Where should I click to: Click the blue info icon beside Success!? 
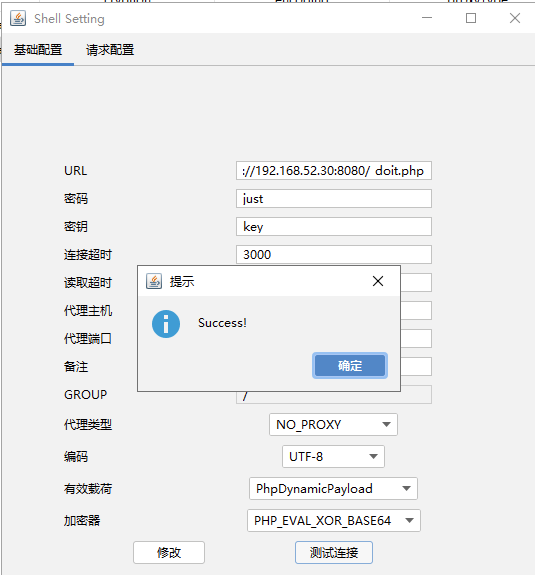point(166,324)
